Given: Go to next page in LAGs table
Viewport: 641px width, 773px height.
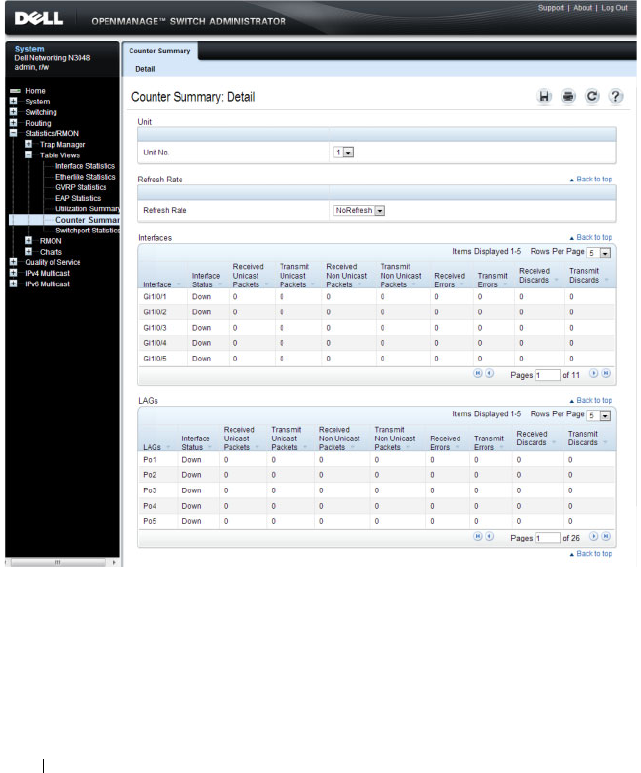Looking at the screenshot, I should pyautogui.click(x=594, y=536).
